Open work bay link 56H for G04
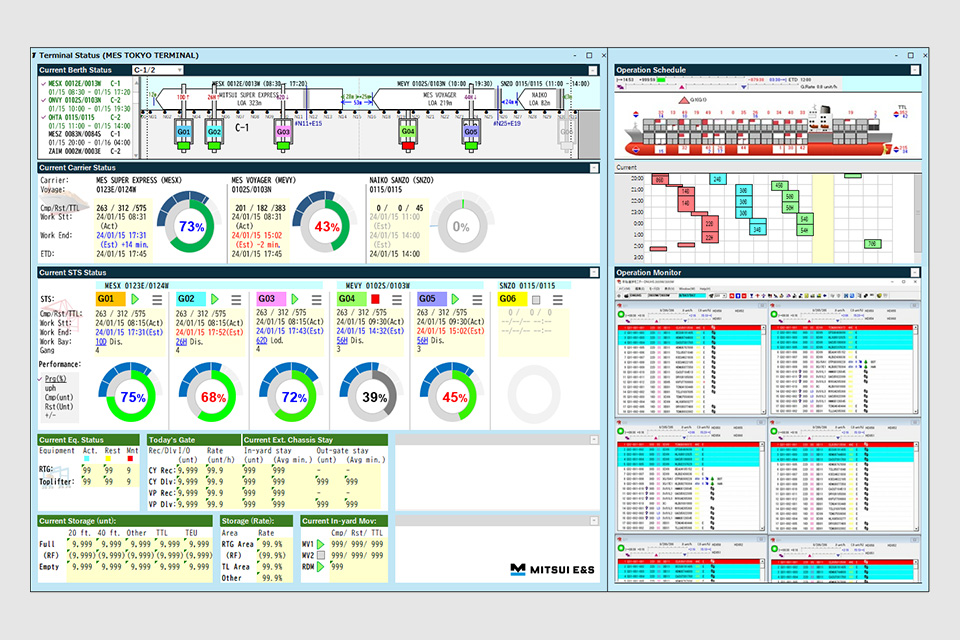Screen dimensions: 960x640 (x=342, y=341)
